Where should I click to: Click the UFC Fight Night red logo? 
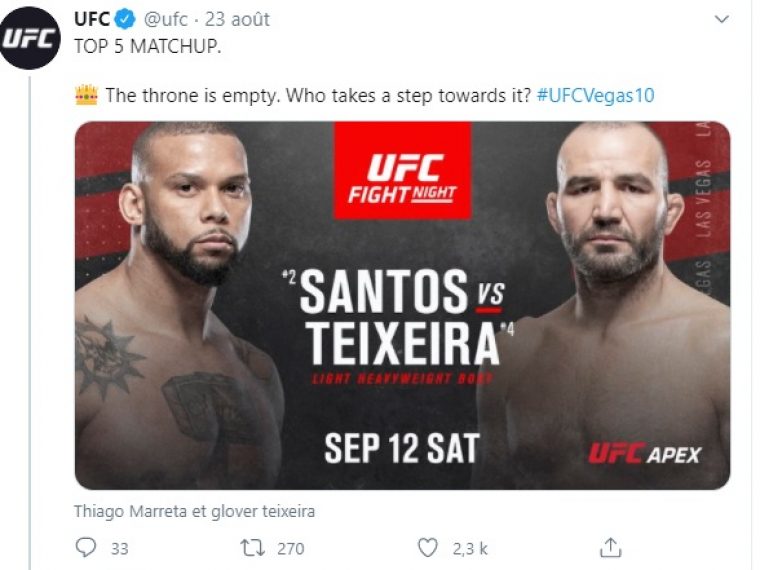point(402,171)
